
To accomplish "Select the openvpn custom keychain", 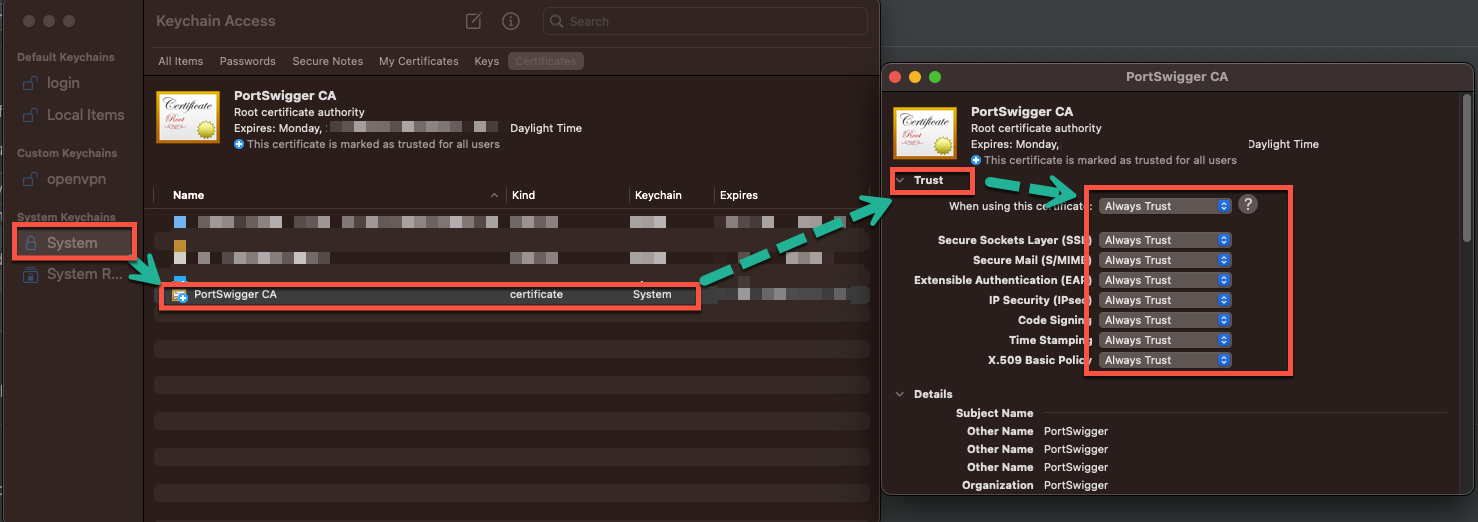I will pyautogui.click(x=76, y=179).
